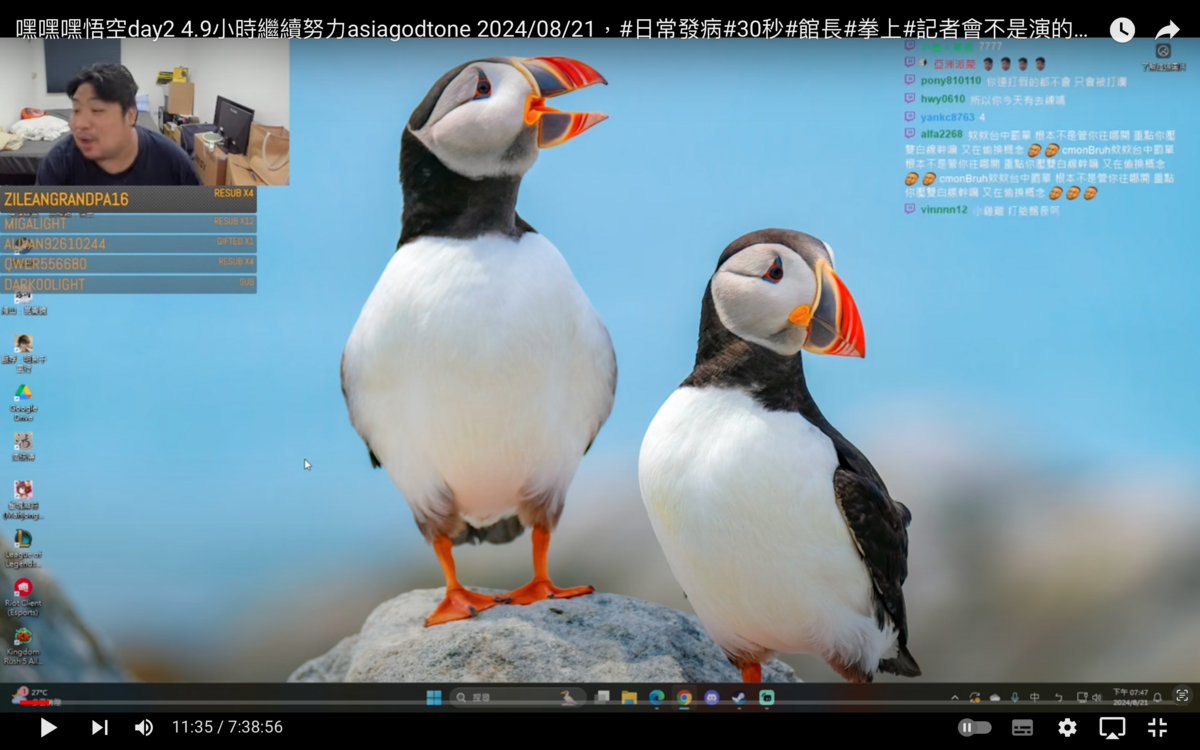Exit full screen mode
Viewport: 1200px width, 750px height.
pyautogui.click(x=1157, y=728)
